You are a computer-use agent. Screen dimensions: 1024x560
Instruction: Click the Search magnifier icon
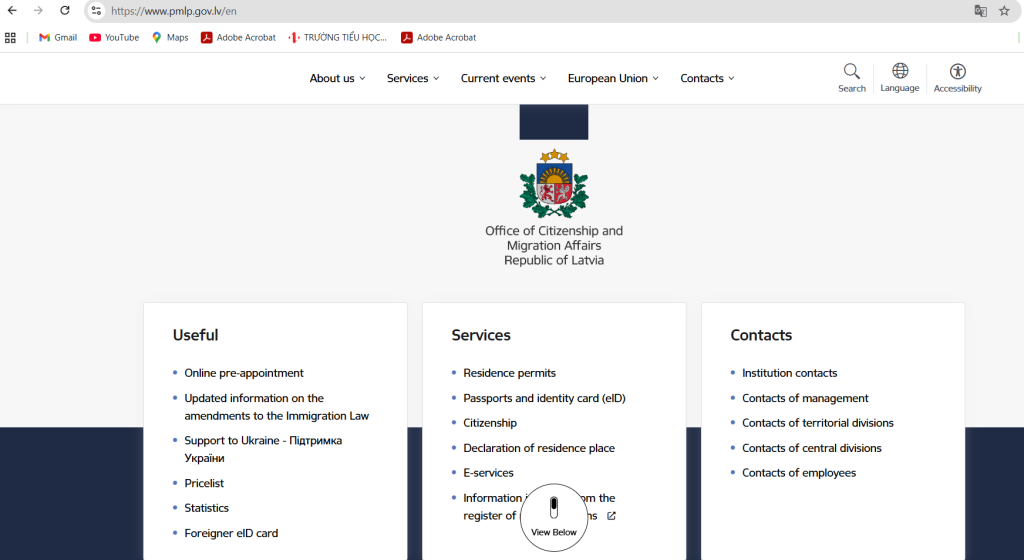click(851, 72)
